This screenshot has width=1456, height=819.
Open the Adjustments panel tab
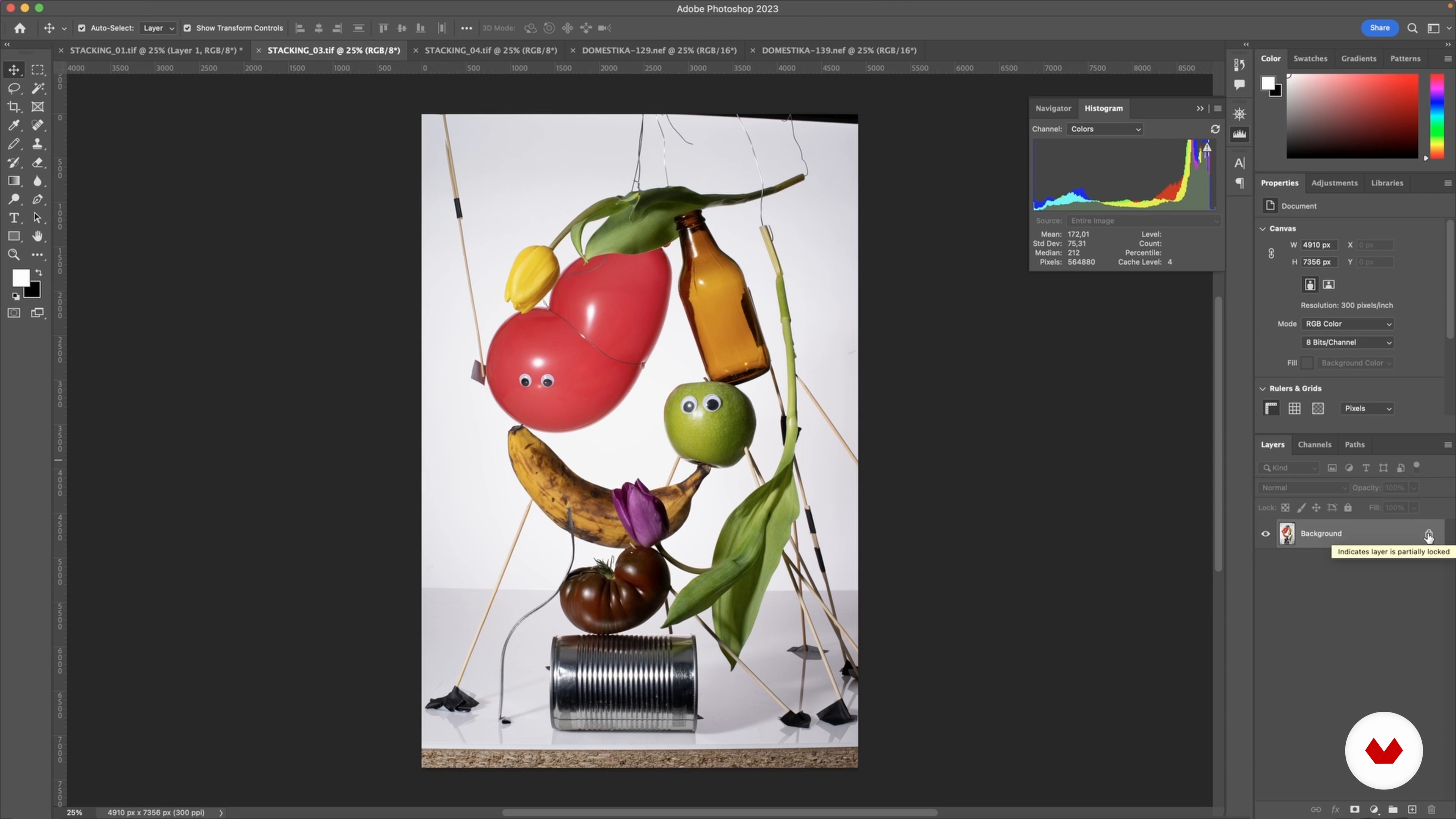(1334, 183)
